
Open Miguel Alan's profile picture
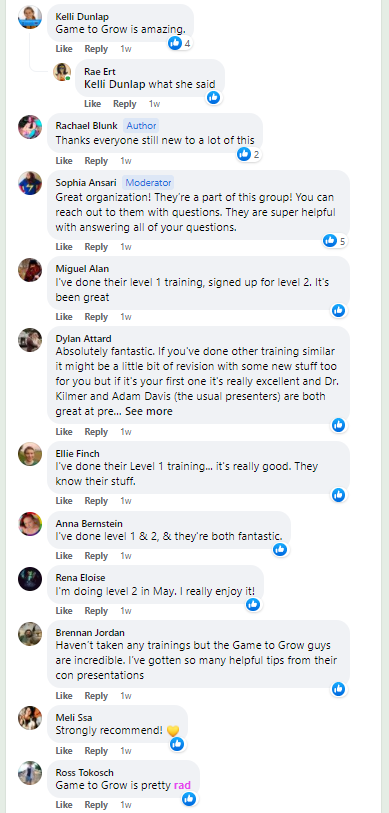click(x=30, y=270)
